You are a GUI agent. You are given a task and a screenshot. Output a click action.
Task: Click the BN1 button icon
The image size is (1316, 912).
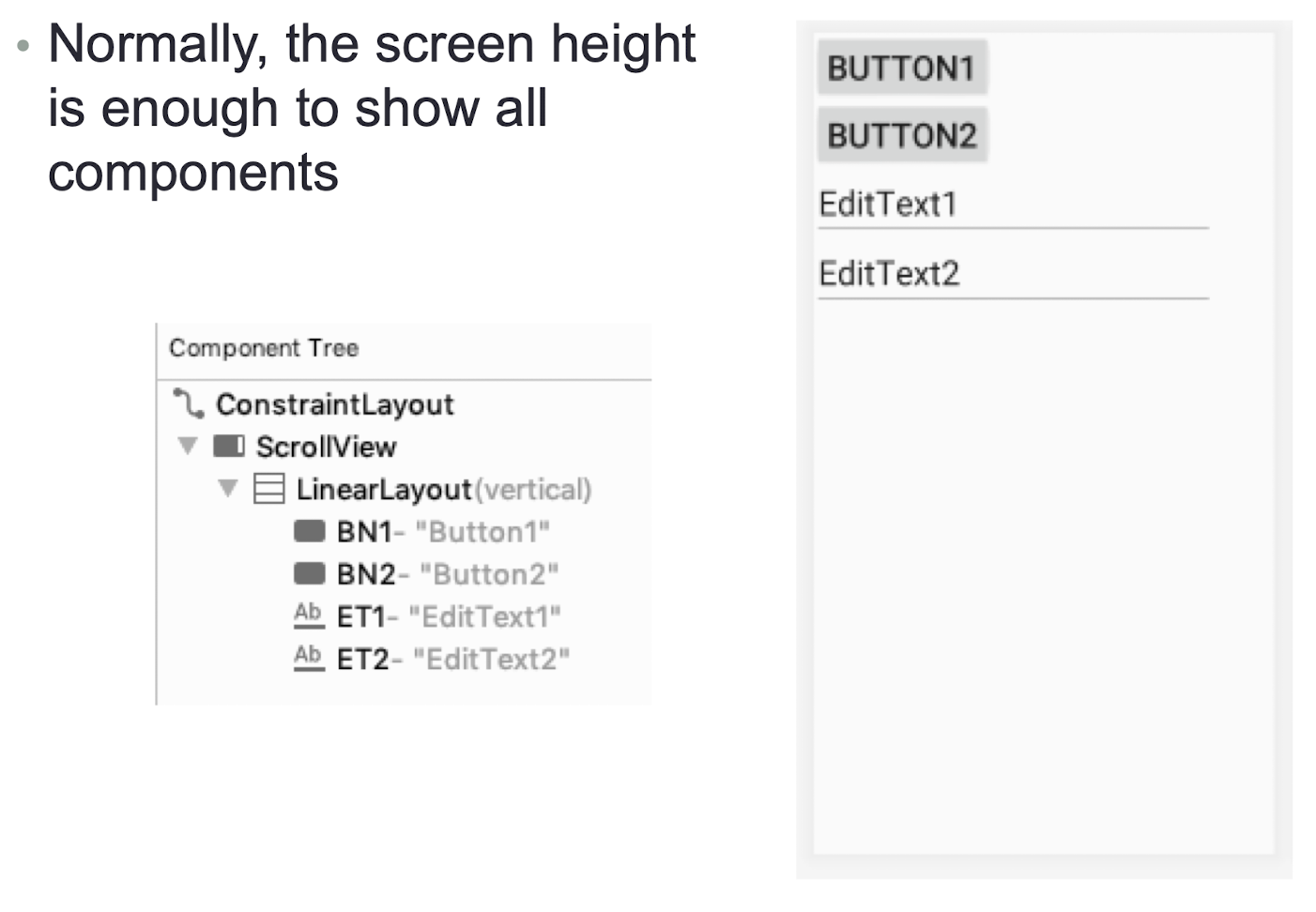pyautogui.click(x=309, y=531)
